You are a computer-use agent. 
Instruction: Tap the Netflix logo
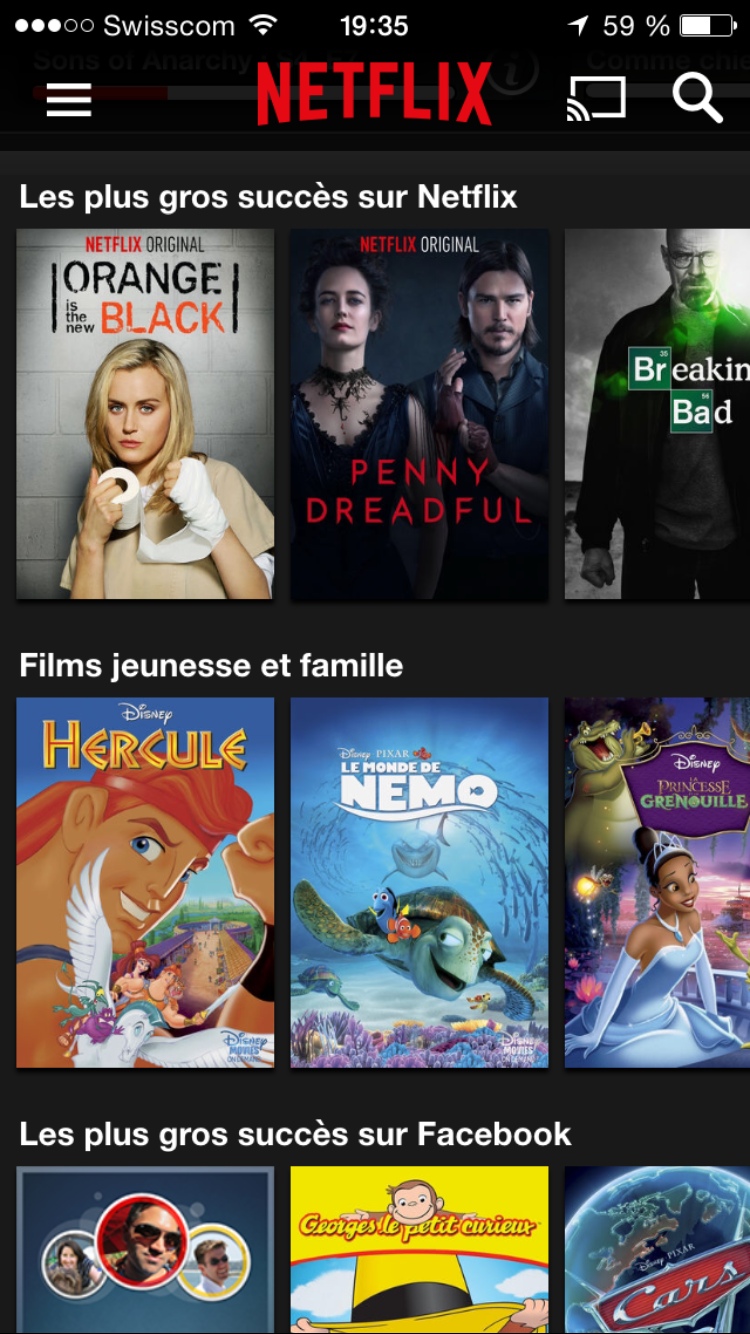click(x=374, y=93)
